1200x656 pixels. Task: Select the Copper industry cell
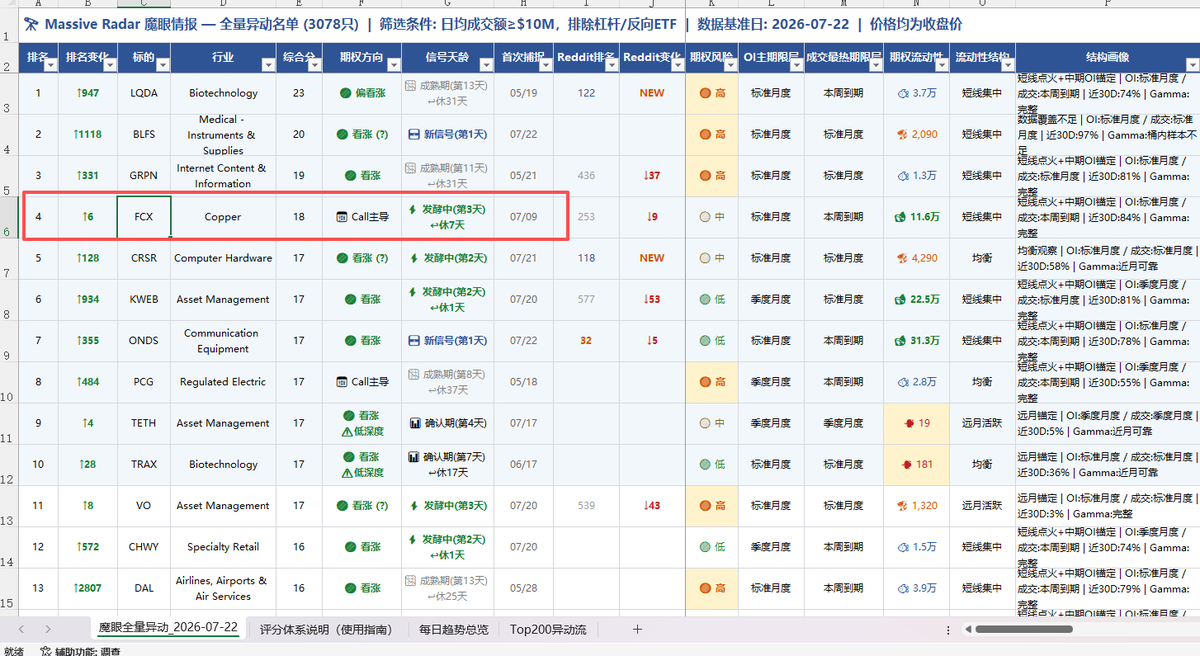tap(223, 217)
